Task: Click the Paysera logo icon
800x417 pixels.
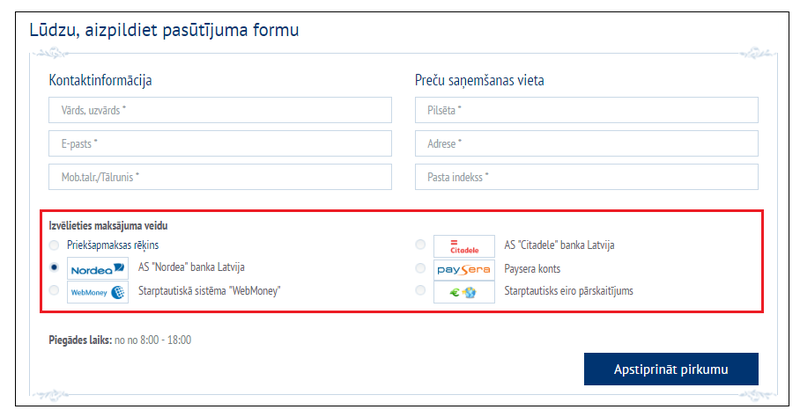Action: tap(465, 269)
